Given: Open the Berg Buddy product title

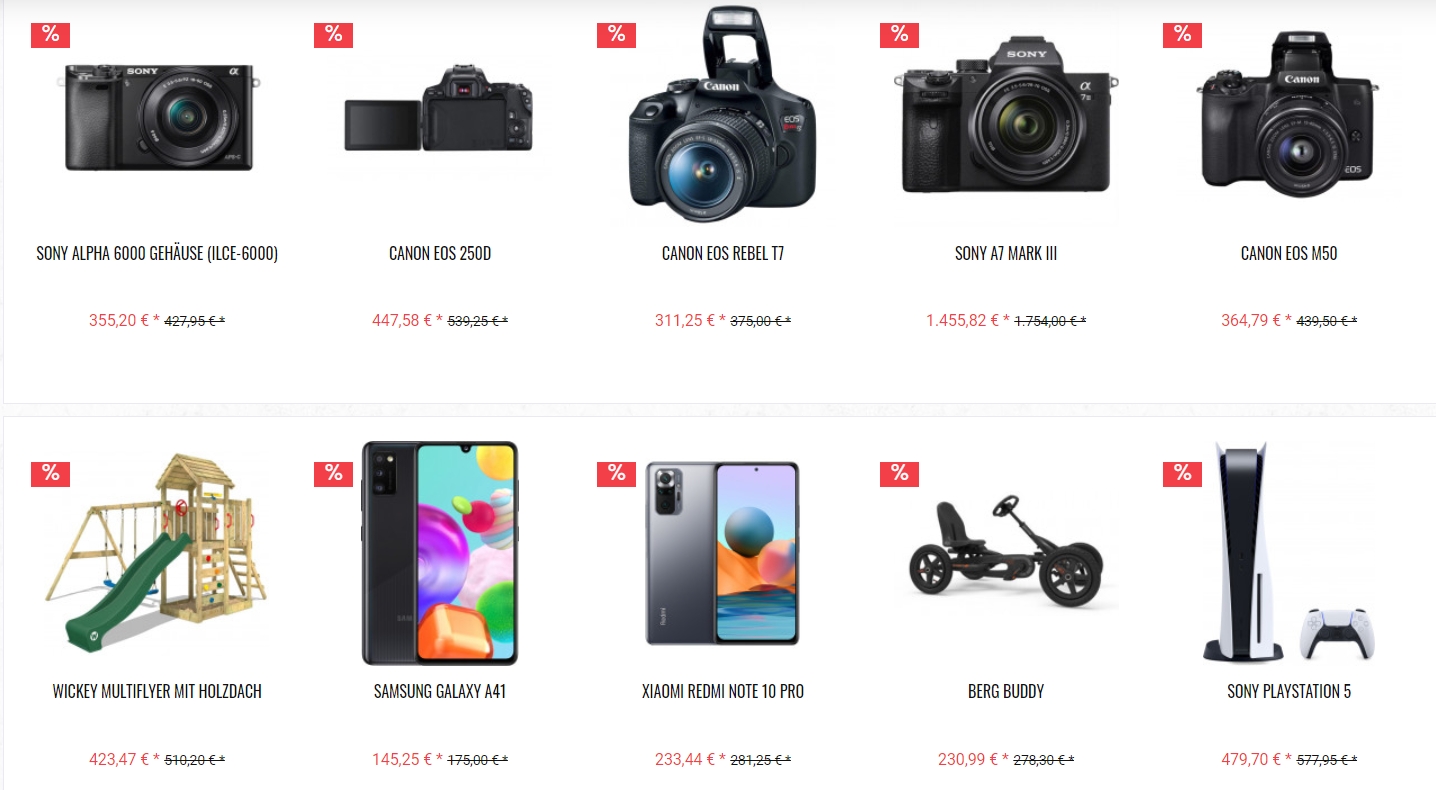Looking at the screenshot, I should (1006, 692).
